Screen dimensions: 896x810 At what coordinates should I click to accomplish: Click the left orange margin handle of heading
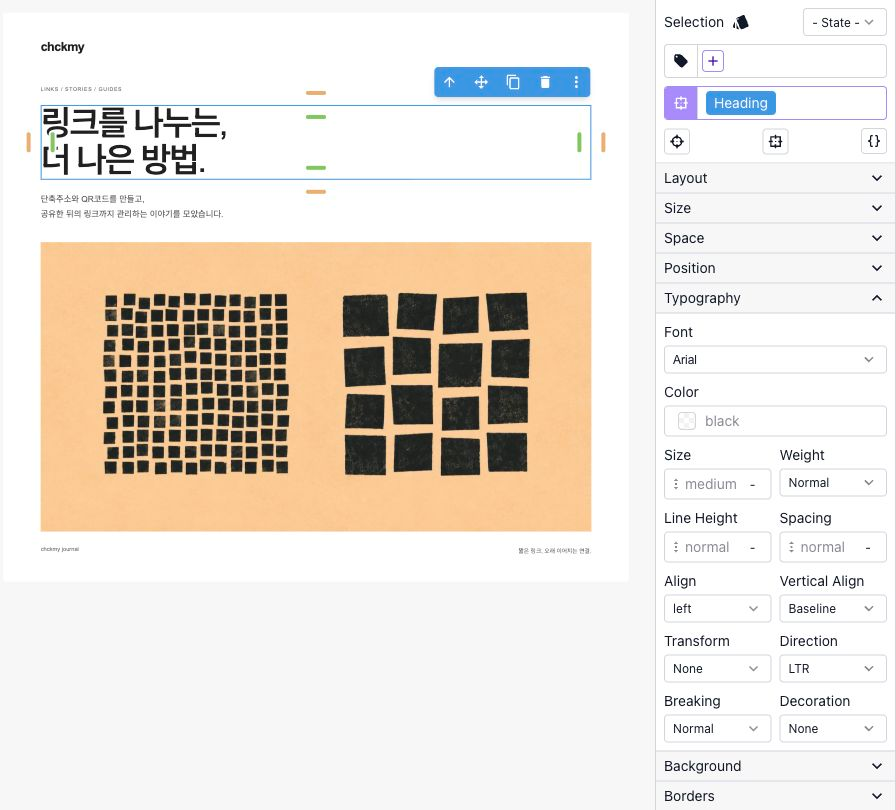pos(29,142)
